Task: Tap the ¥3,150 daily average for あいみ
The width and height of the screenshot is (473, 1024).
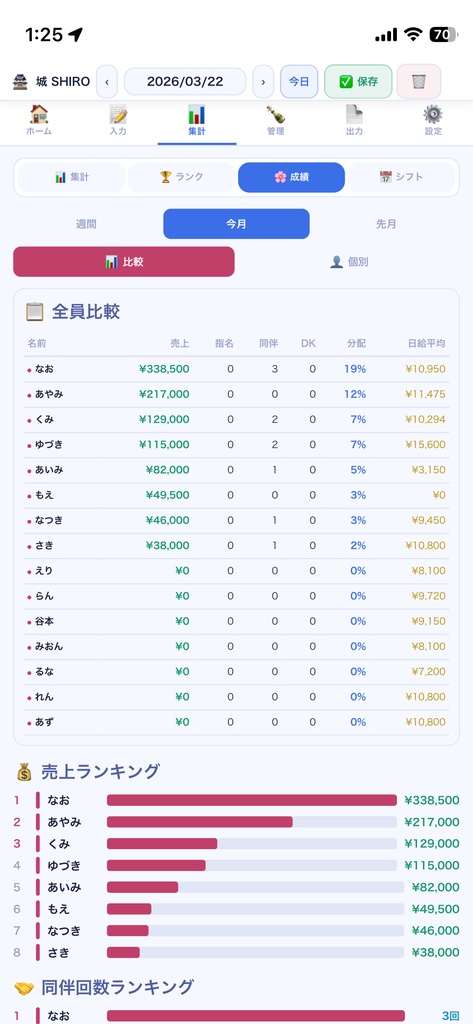Action: pos(429,470)
